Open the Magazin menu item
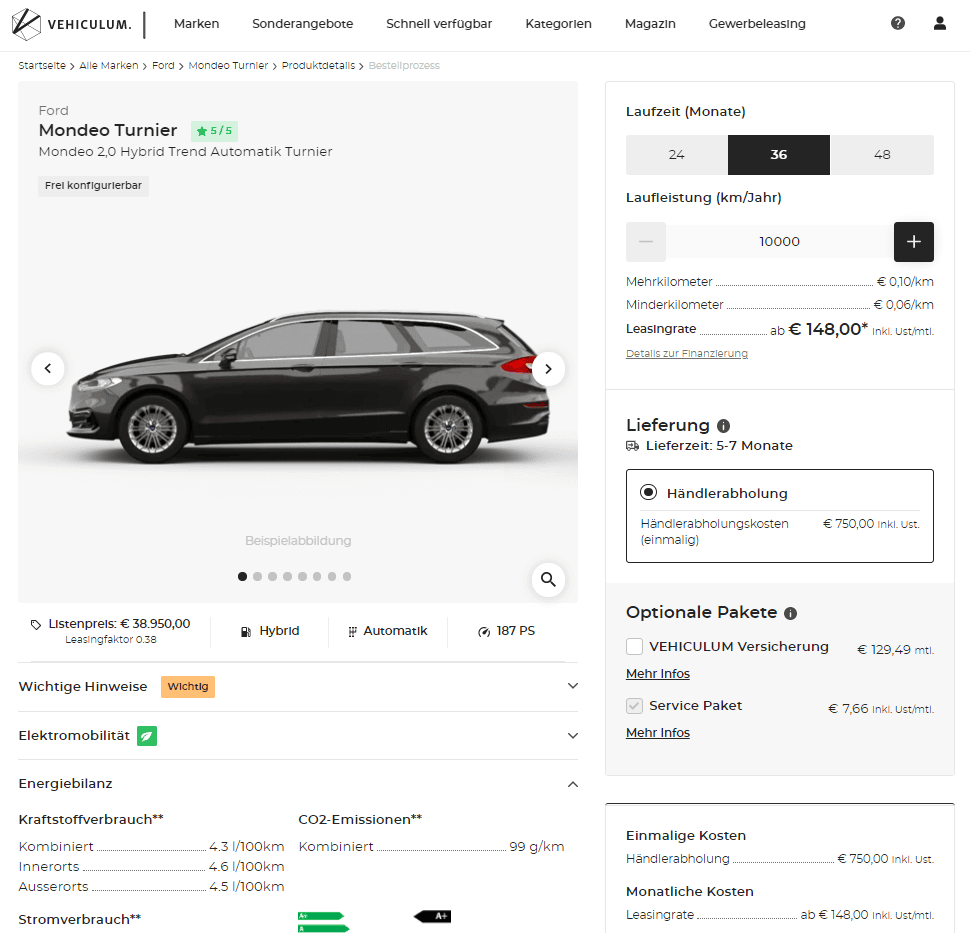 (650, 24)
